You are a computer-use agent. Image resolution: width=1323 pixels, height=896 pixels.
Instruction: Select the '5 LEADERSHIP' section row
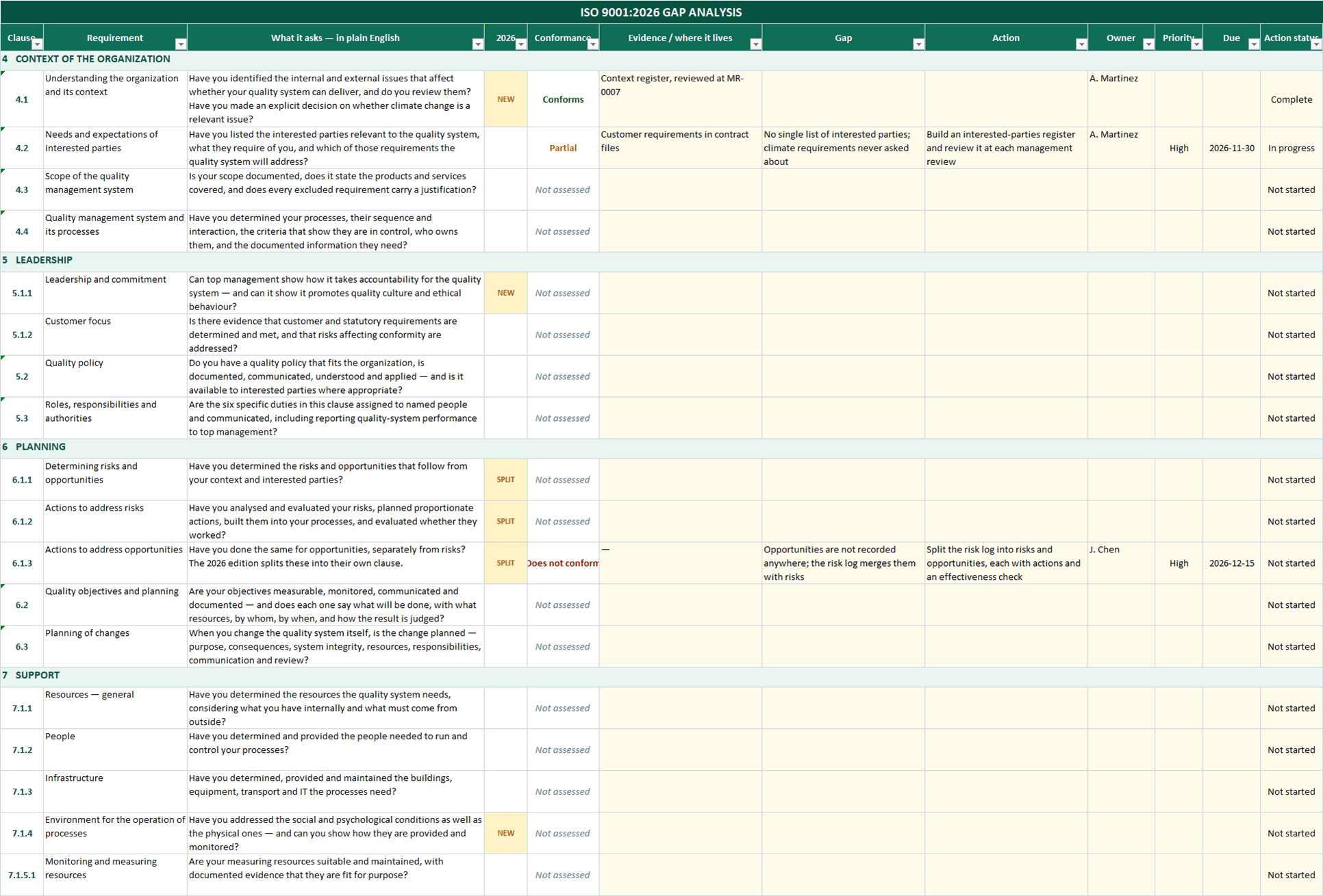661,261
